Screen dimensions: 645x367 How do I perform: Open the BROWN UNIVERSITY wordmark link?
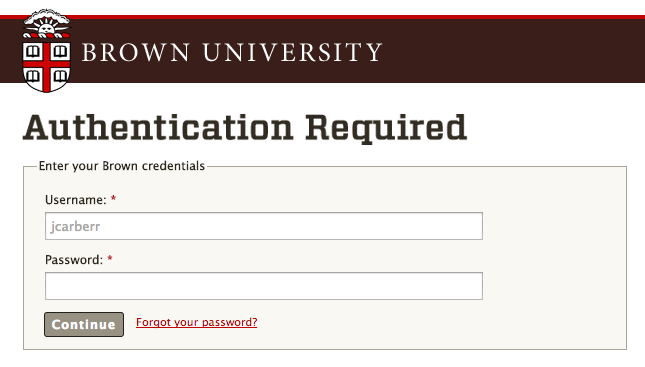[232, 52]
